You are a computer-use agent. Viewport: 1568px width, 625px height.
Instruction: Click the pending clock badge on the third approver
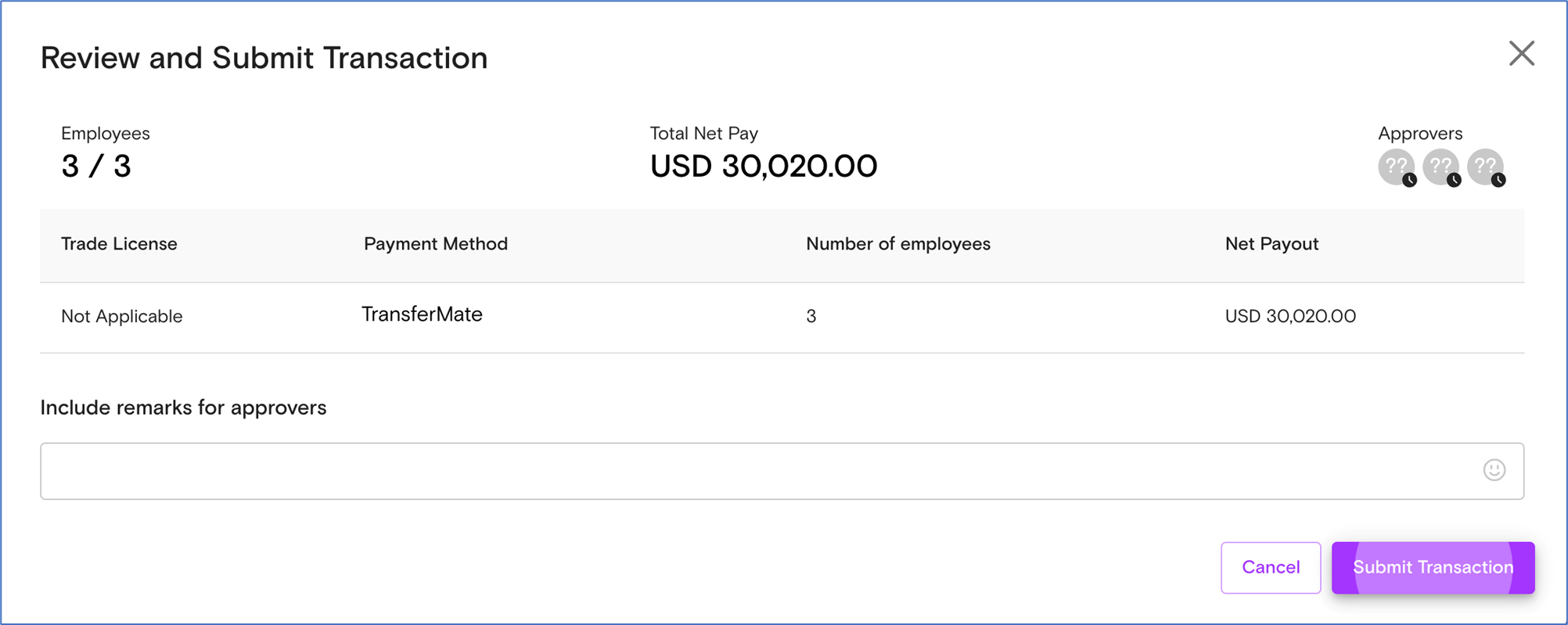1498,180
